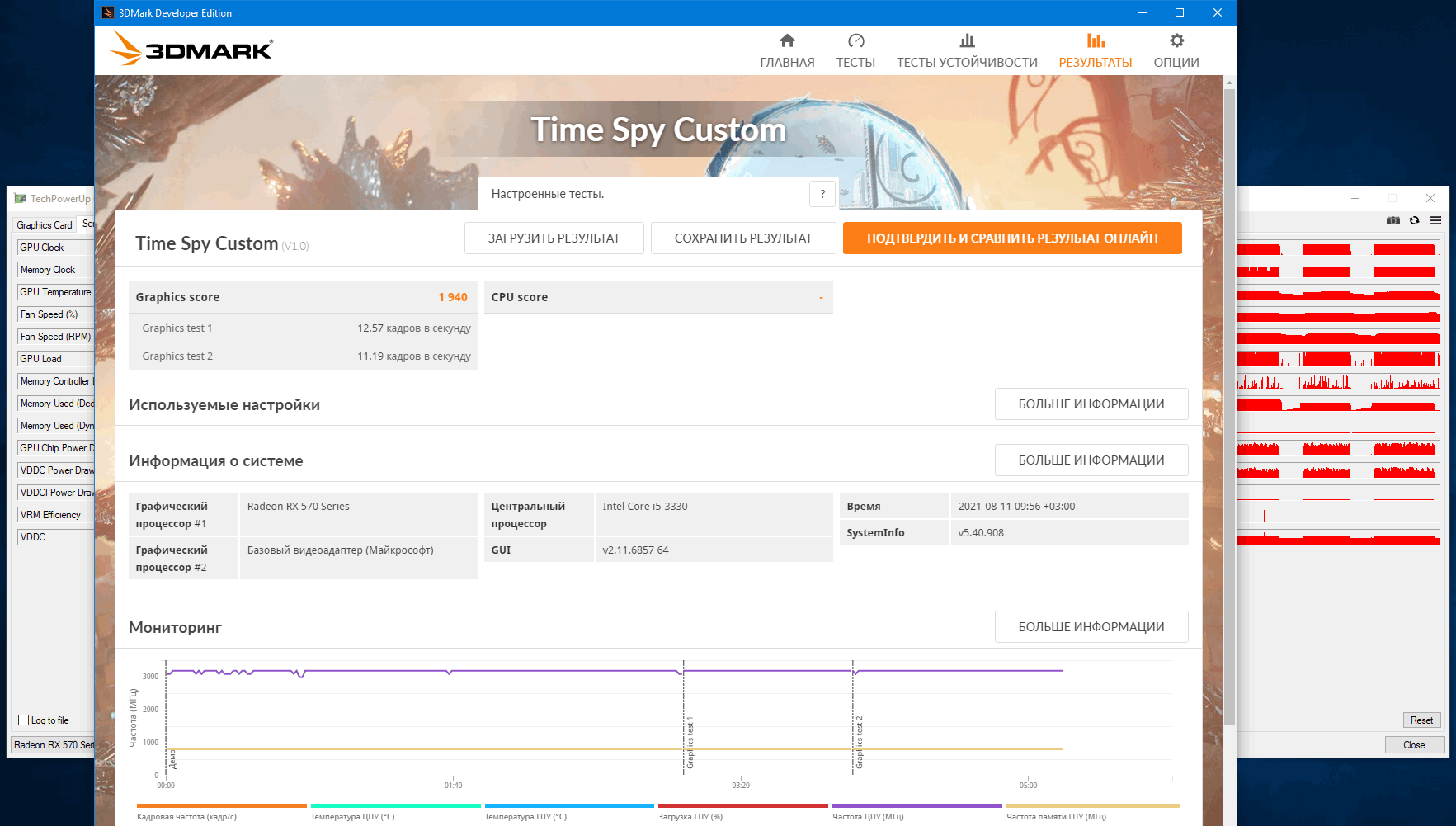The height and width of the screenshot is (826, 1456).
Task: Click Intel Core i5-3330 text
Action: tap(645, 506)
